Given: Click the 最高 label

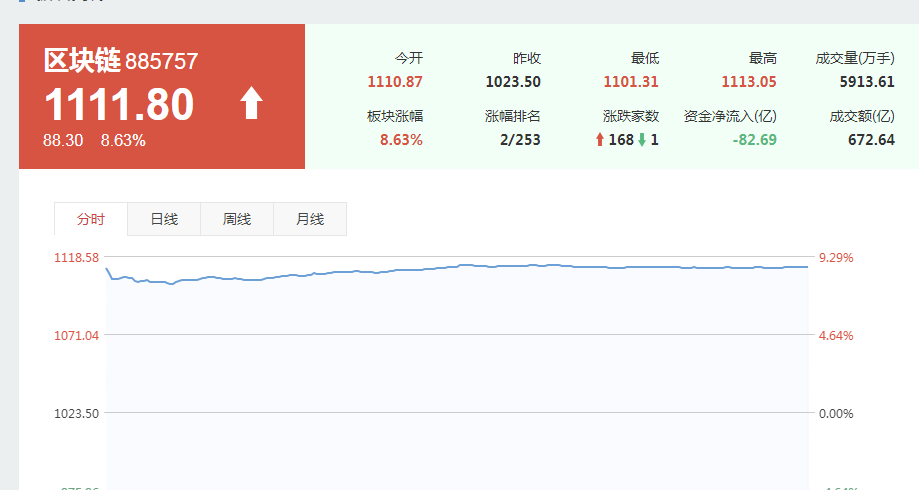Looking at the screenshot, I should click(x=763, y=58).
